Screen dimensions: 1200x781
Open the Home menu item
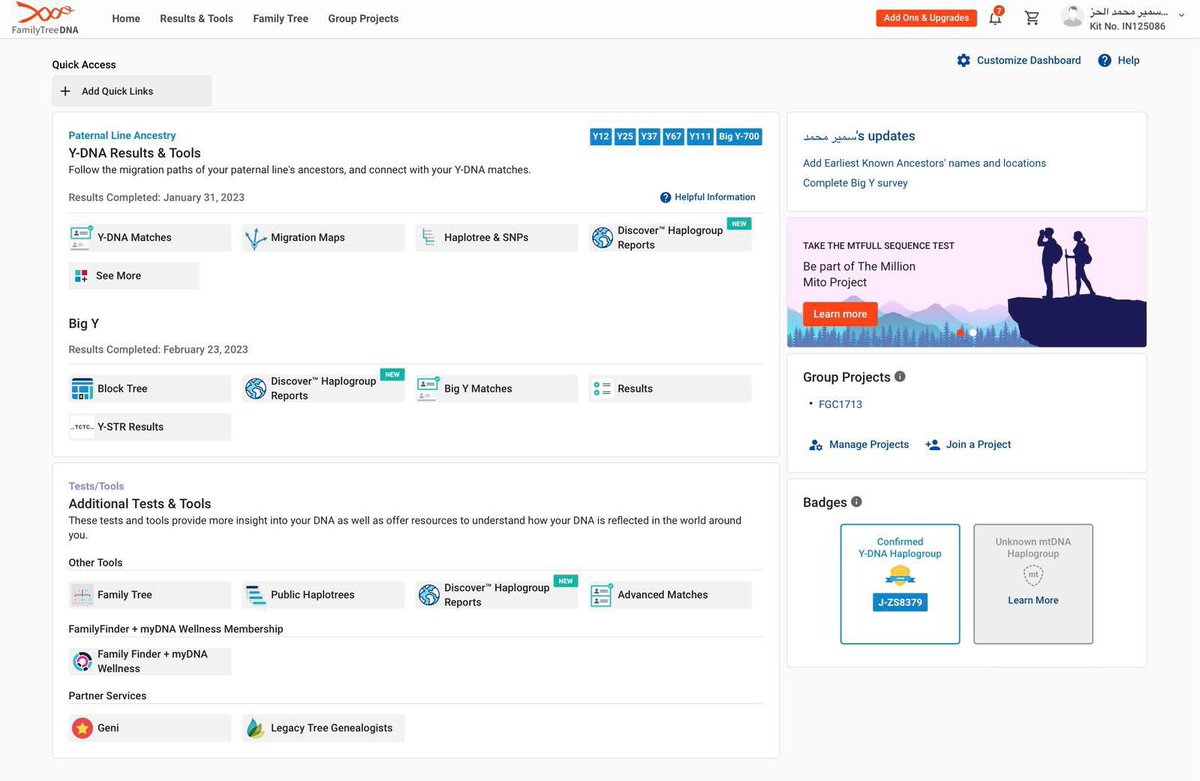pos(126,18)
